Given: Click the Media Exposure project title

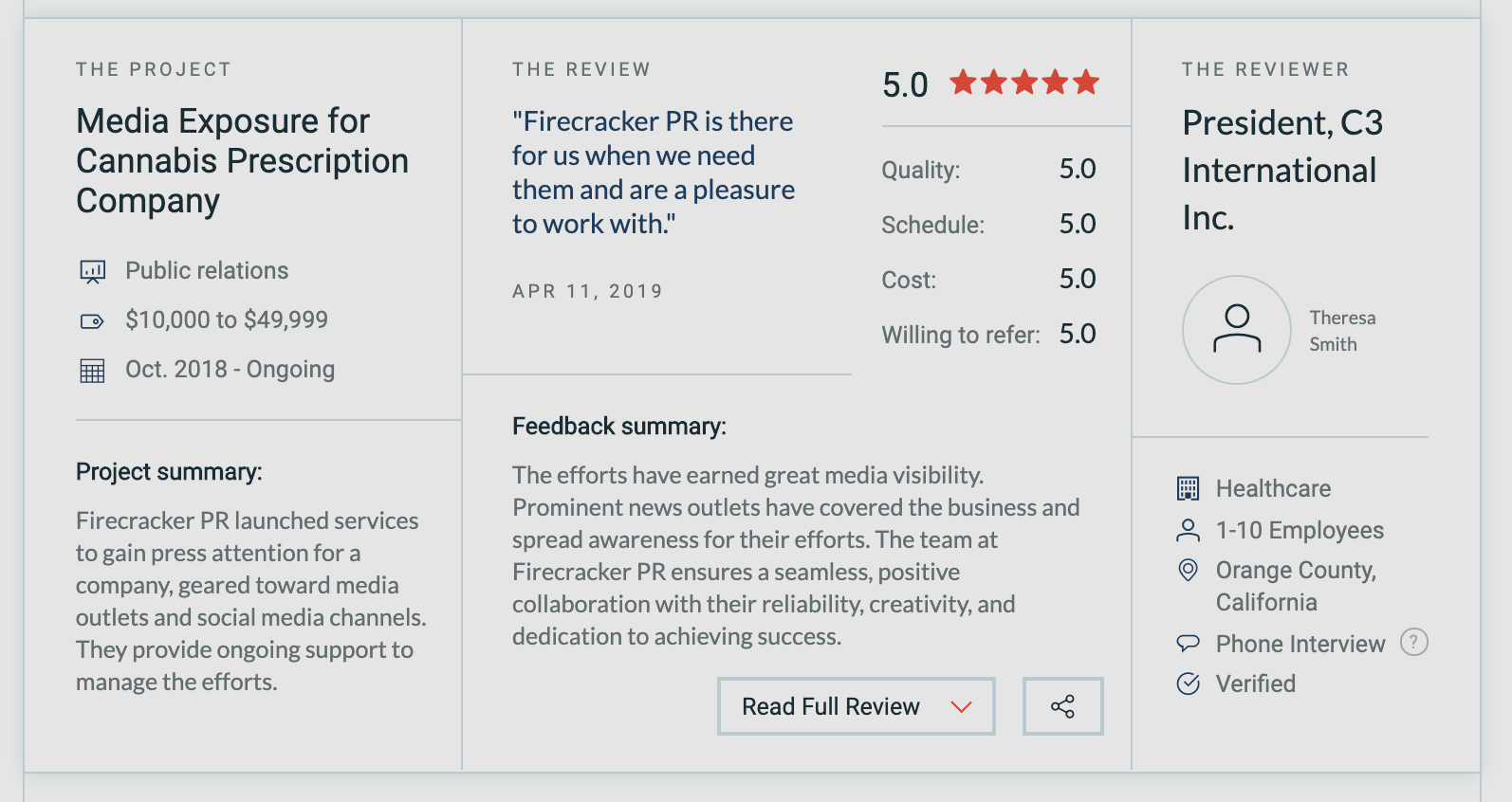Looking at the screenshot, I should tap(242, 161).
